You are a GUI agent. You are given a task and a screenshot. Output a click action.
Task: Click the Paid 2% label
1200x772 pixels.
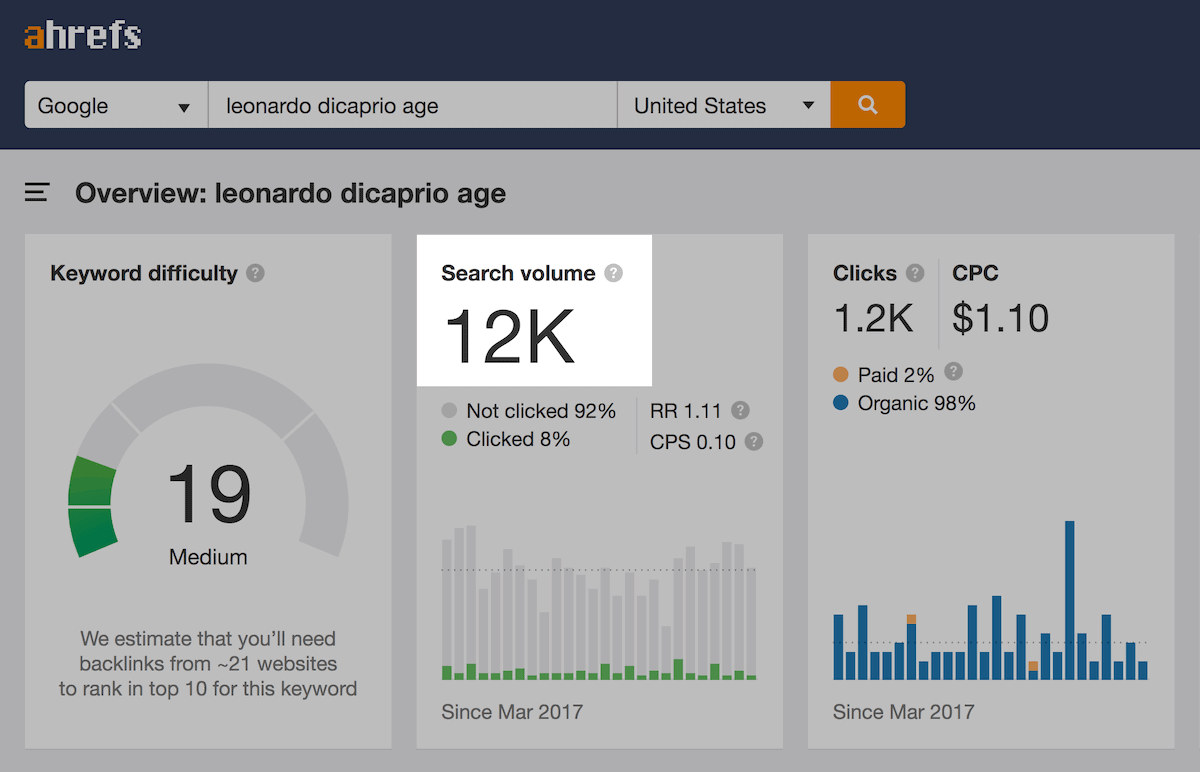[x=896, y=375]
